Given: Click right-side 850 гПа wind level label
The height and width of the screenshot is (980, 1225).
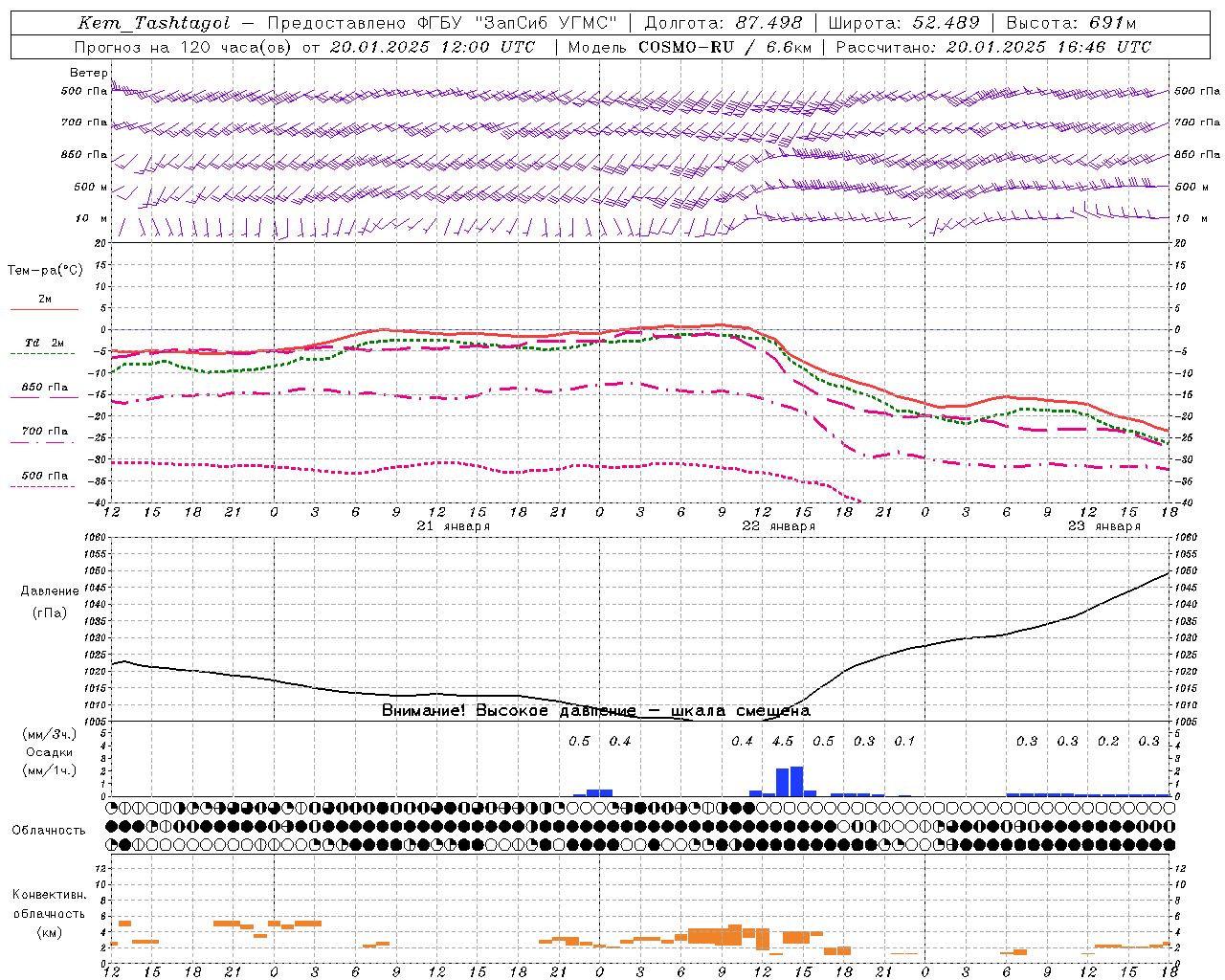Looking at the screenshot, I should [x=1197, y=154].
